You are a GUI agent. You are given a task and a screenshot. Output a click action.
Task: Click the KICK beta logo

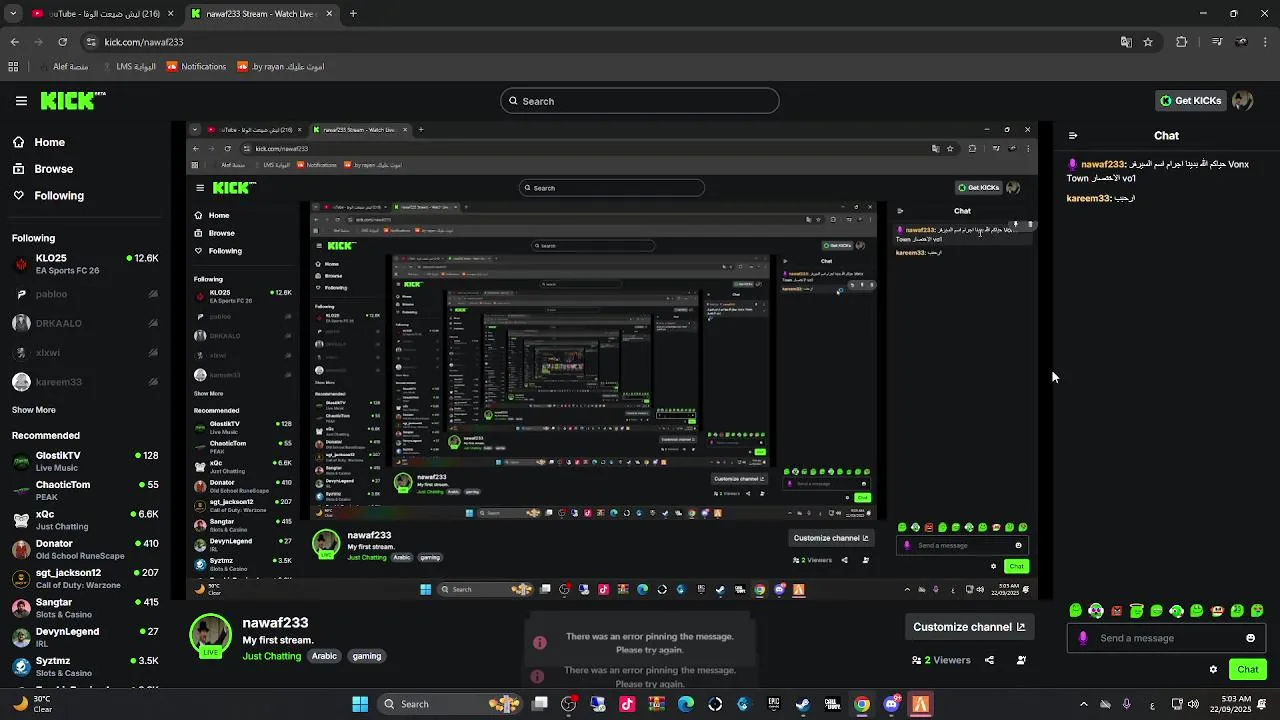73,100
